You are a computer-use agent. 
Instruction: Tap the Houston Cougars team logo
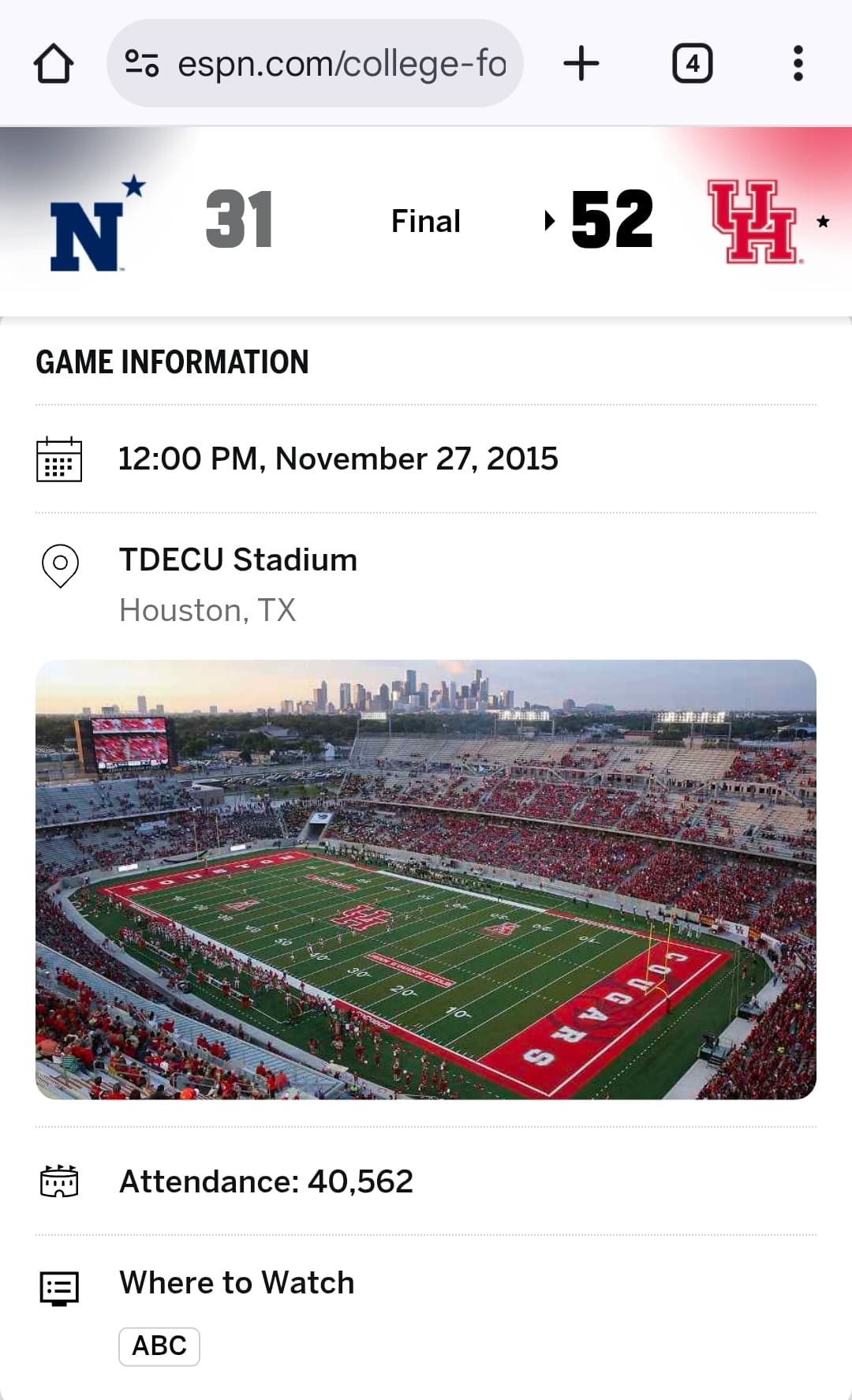pos(753,222)
